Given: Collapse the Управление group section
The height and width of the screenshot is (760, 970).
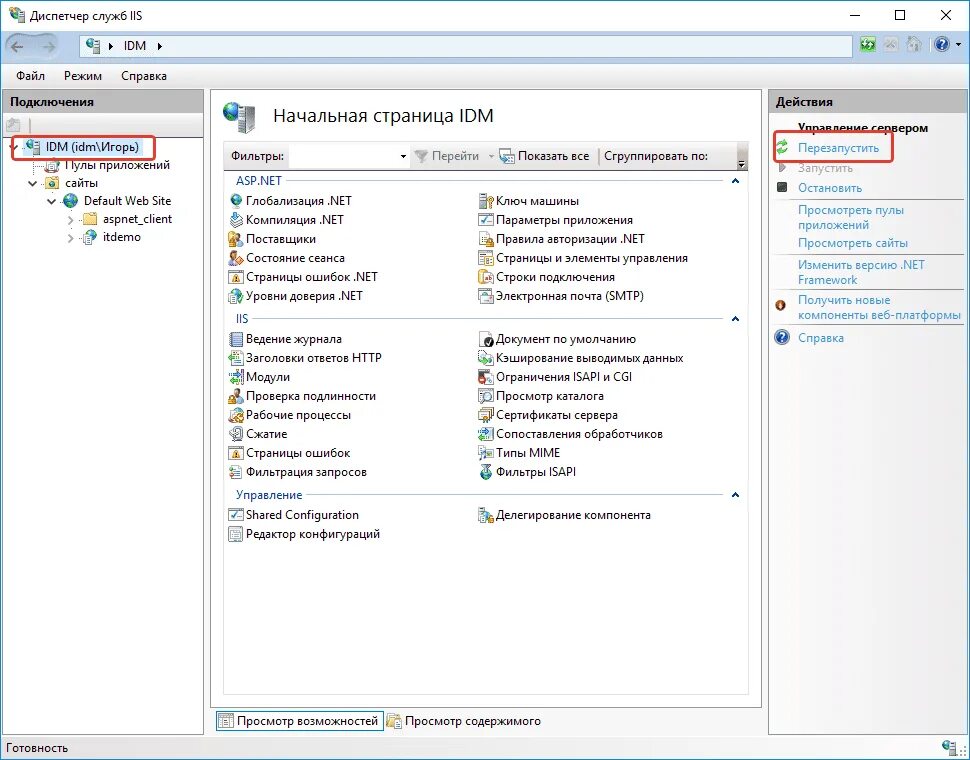Looking at the screenshot, I should (x=736, y=495).
